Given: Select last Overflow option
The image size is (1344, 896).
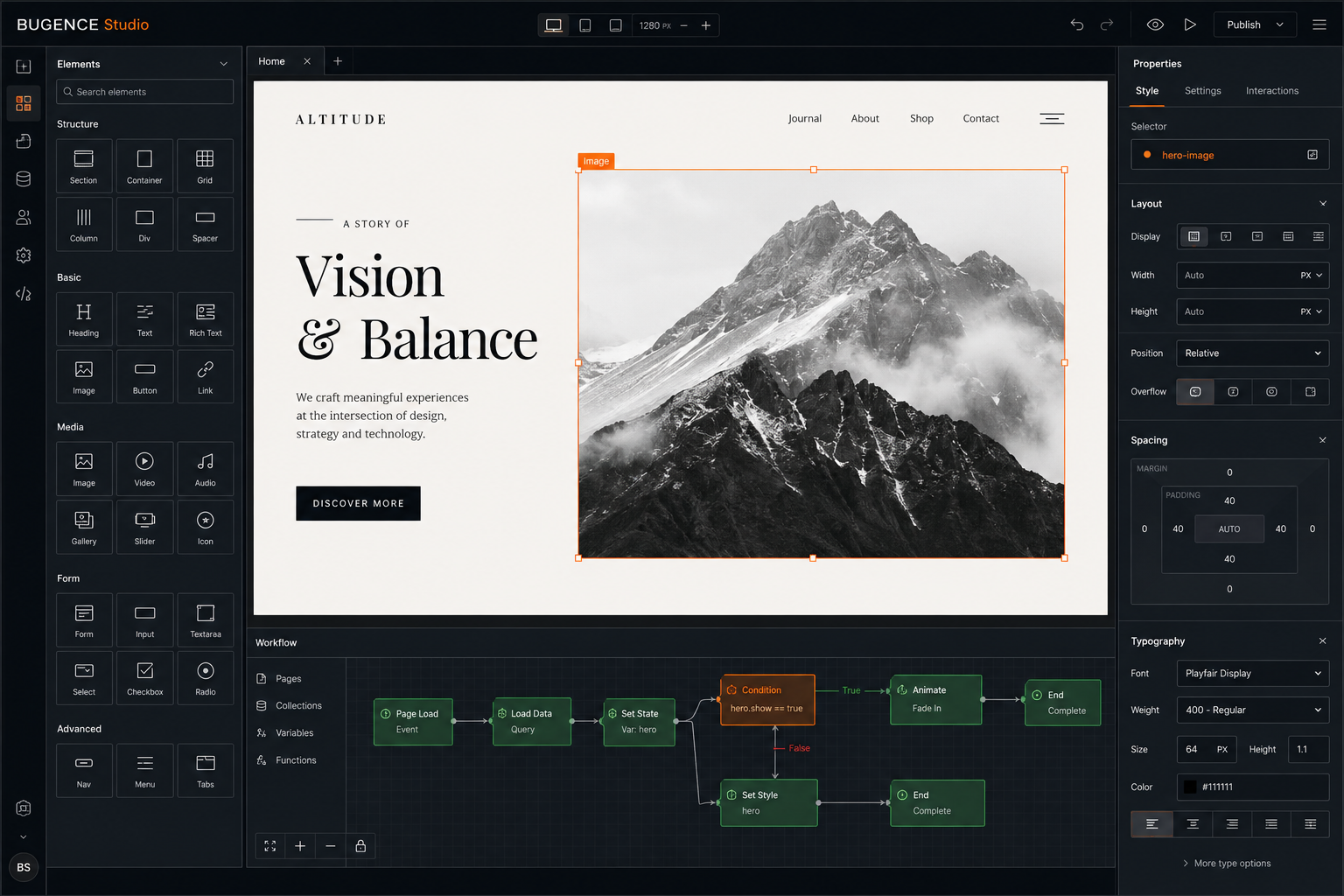Looking at the screenshot, I should pyautogui.click(x=1311, y=392).
